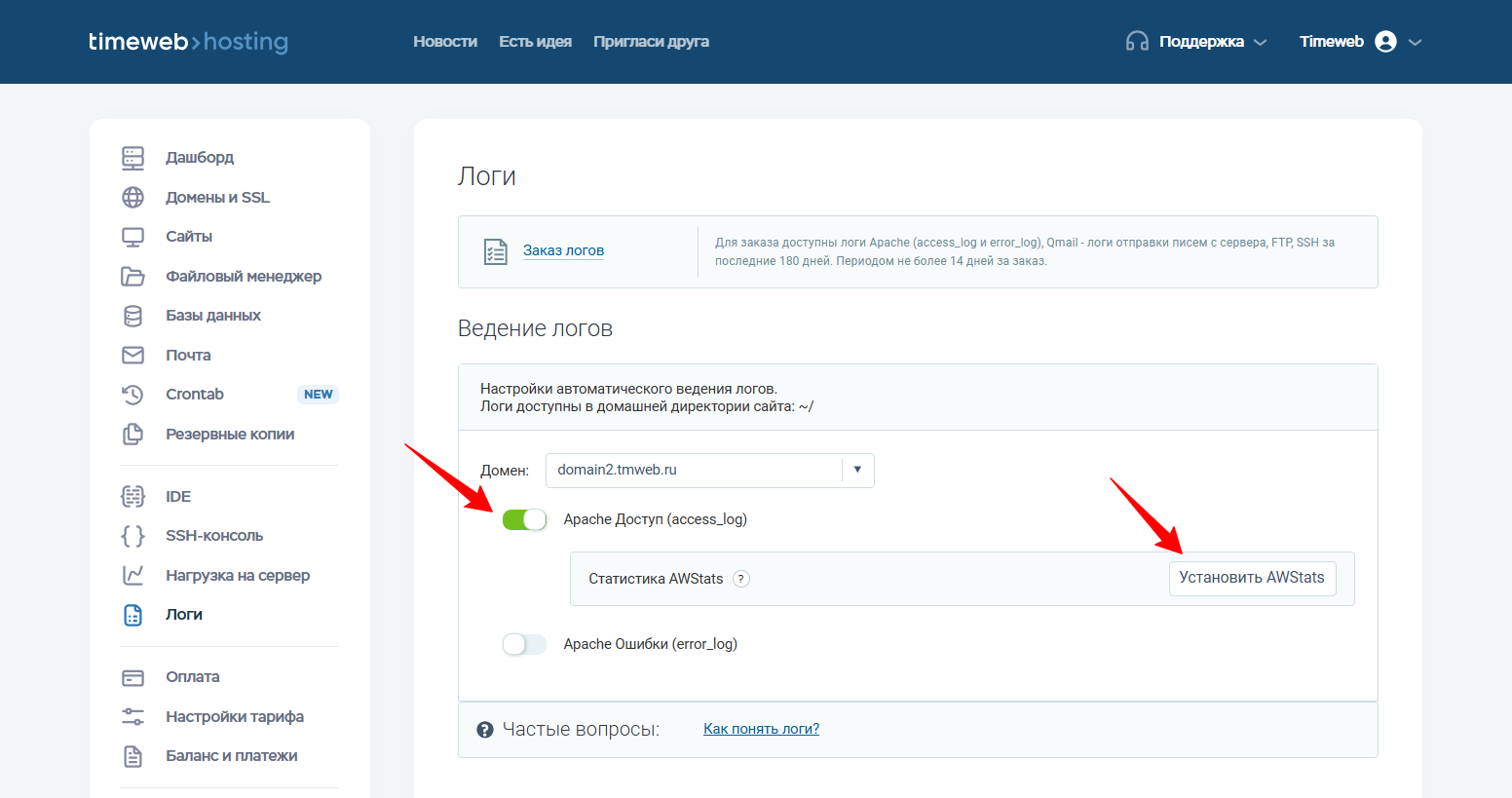Click the SSH-консоль curly braces icon
This screenshot has height=798, width=1512.
click(x=132, y=536)
